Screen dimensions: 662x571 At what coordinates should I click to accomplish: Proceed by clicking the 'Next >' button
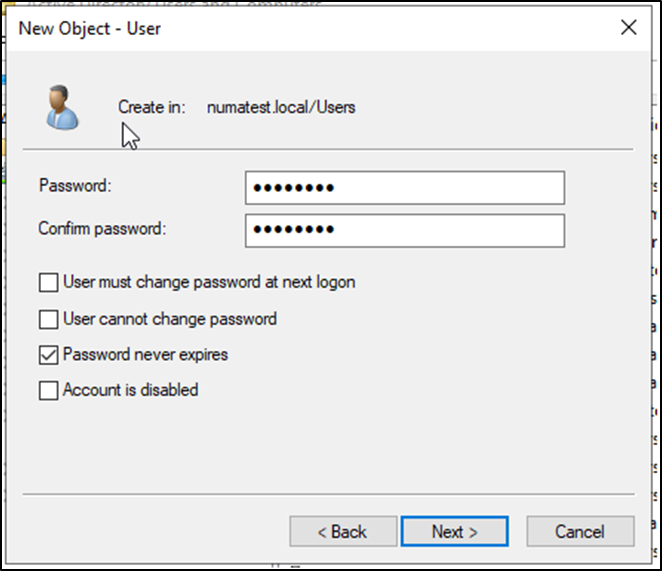454,532
